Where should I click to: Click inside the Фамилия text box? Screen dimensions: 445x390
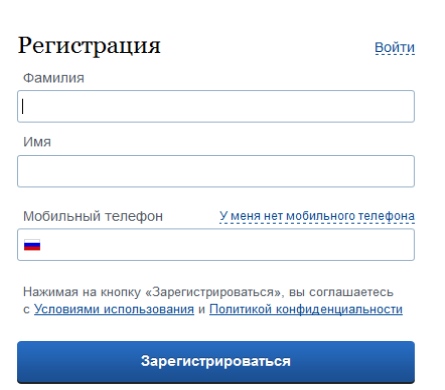pos(216,106)
